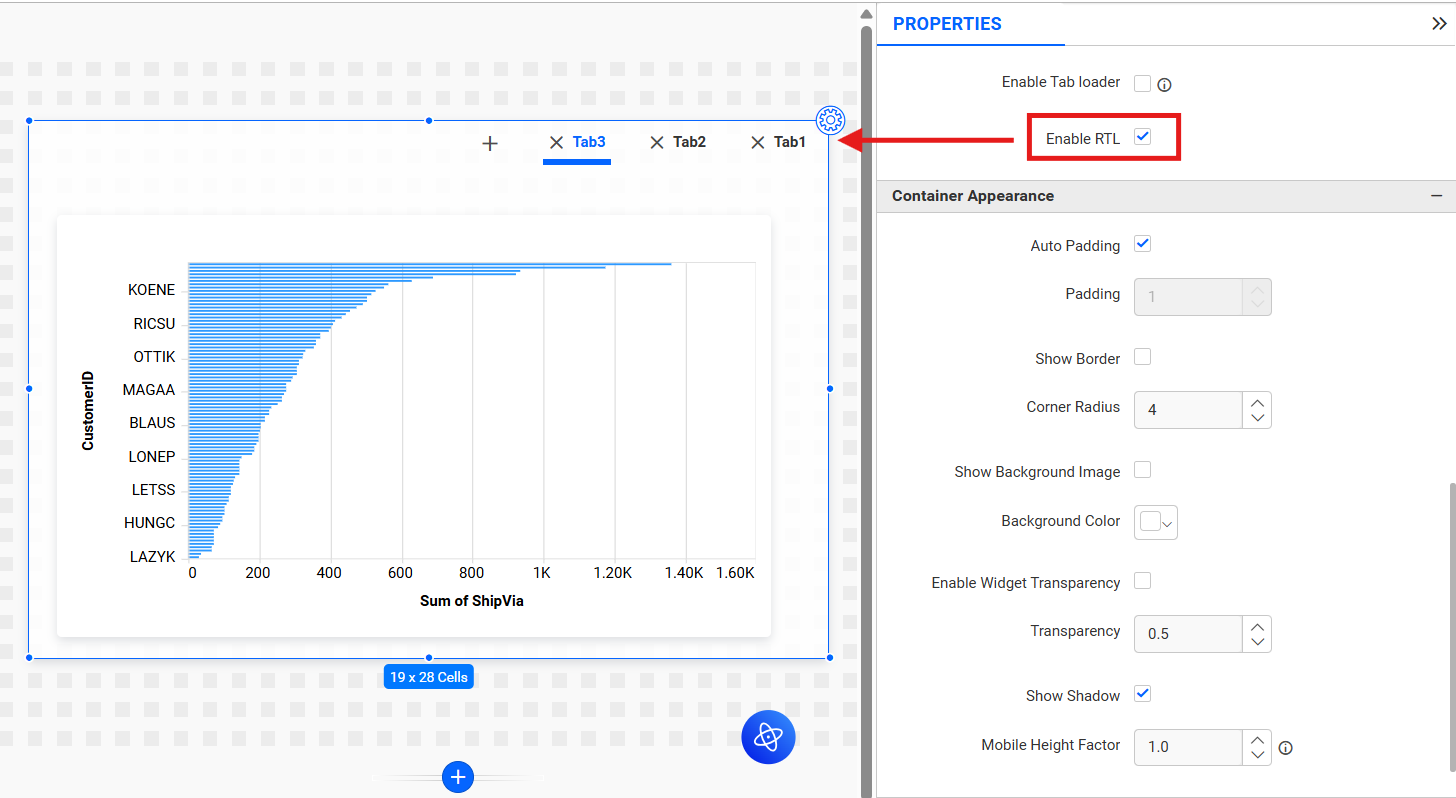
Task: Click the info icon beside Enable Tab loader
Action: coord(1164,84)
